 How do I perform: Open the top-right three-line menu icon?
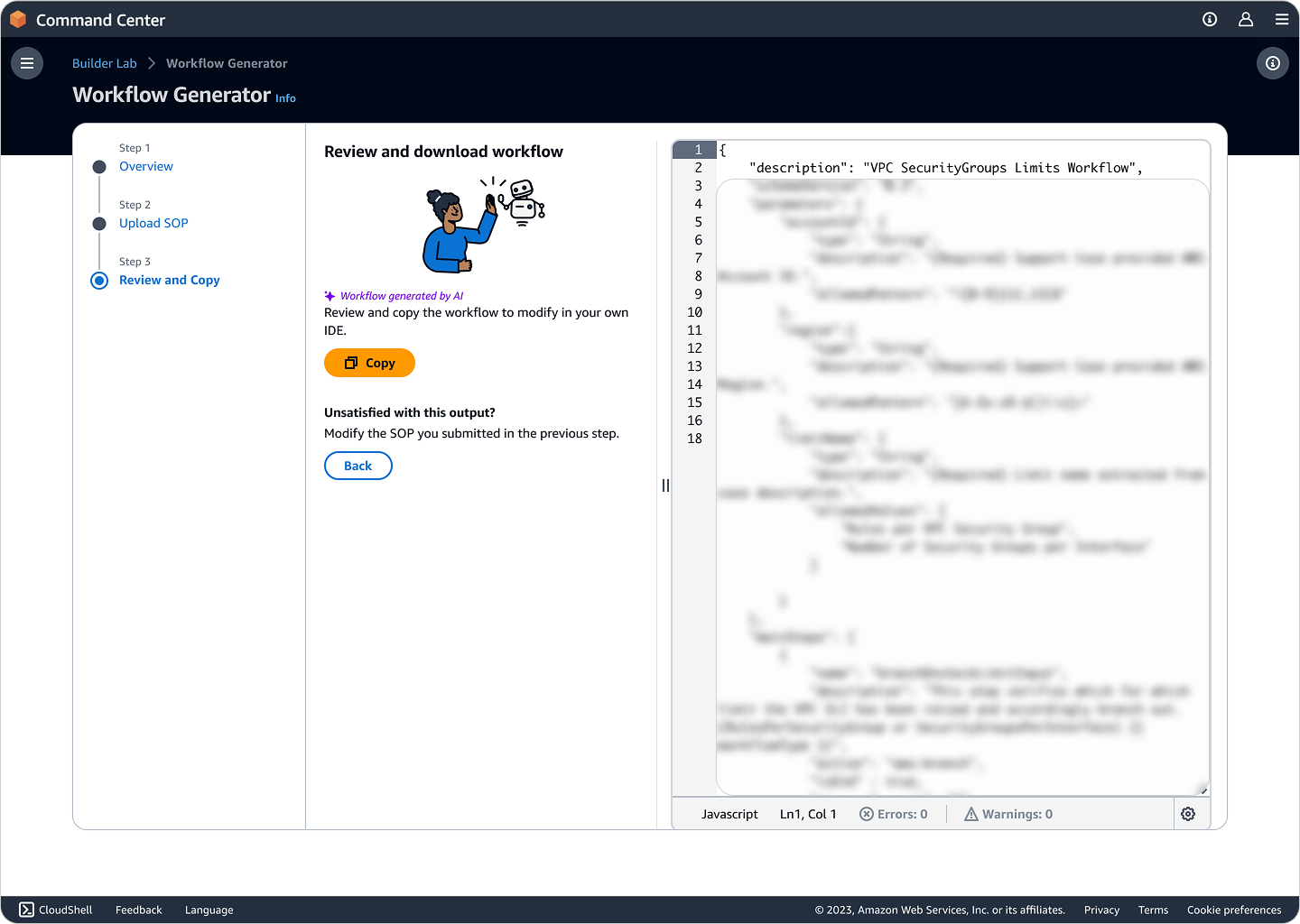point(1282,20)
